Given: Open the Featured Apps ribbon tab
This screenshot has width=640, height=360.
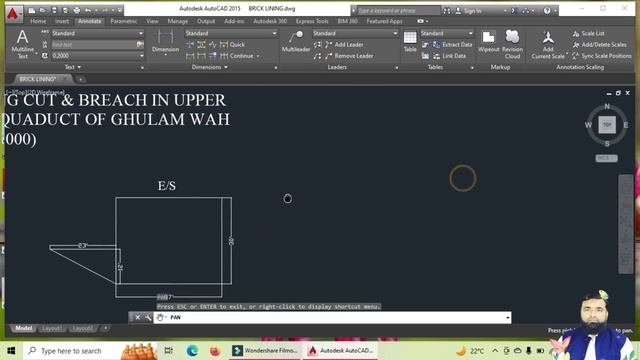Looking at the screenshot, I should 384,21.
